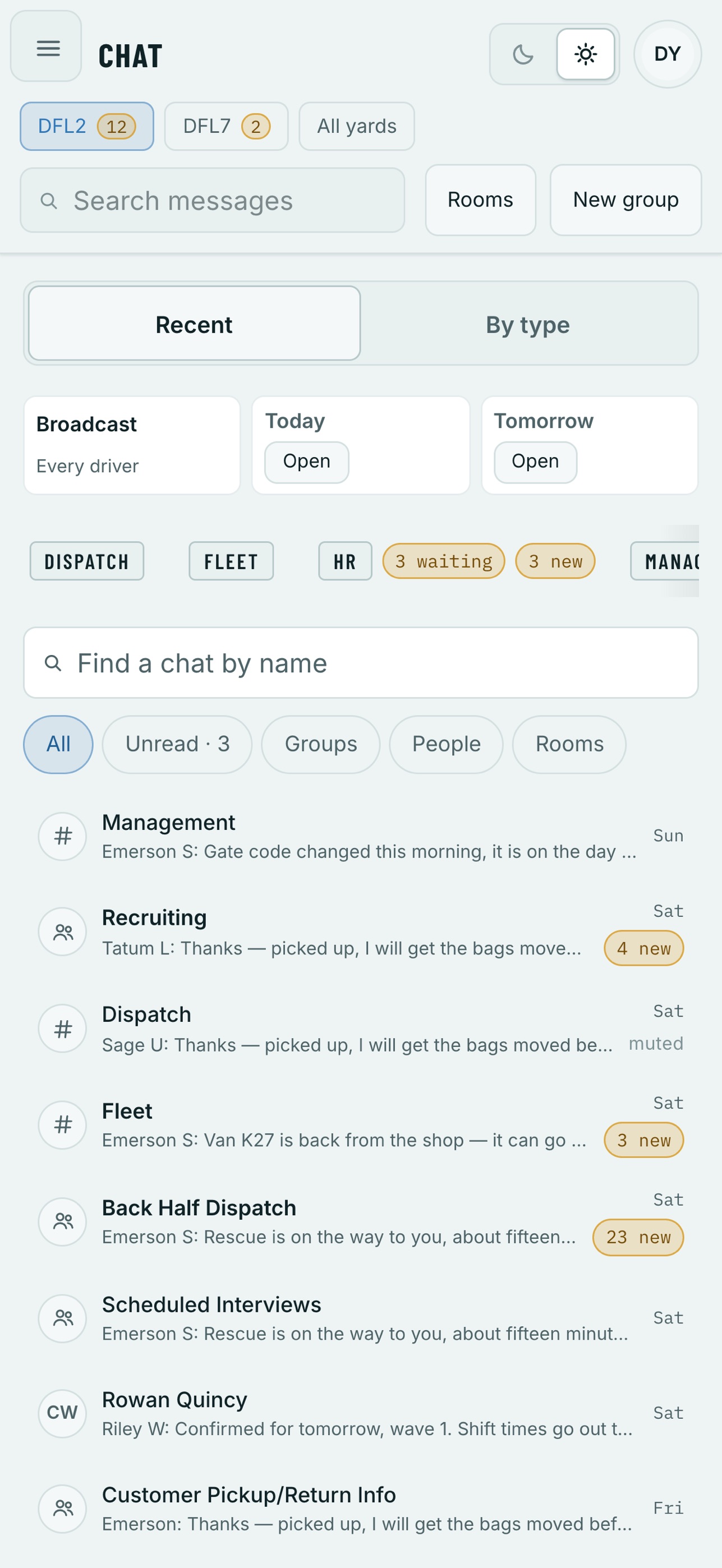Screen dimensions: 722x1568
Task: Filter chat list by Rooms pill
Action: coord(569,744)
